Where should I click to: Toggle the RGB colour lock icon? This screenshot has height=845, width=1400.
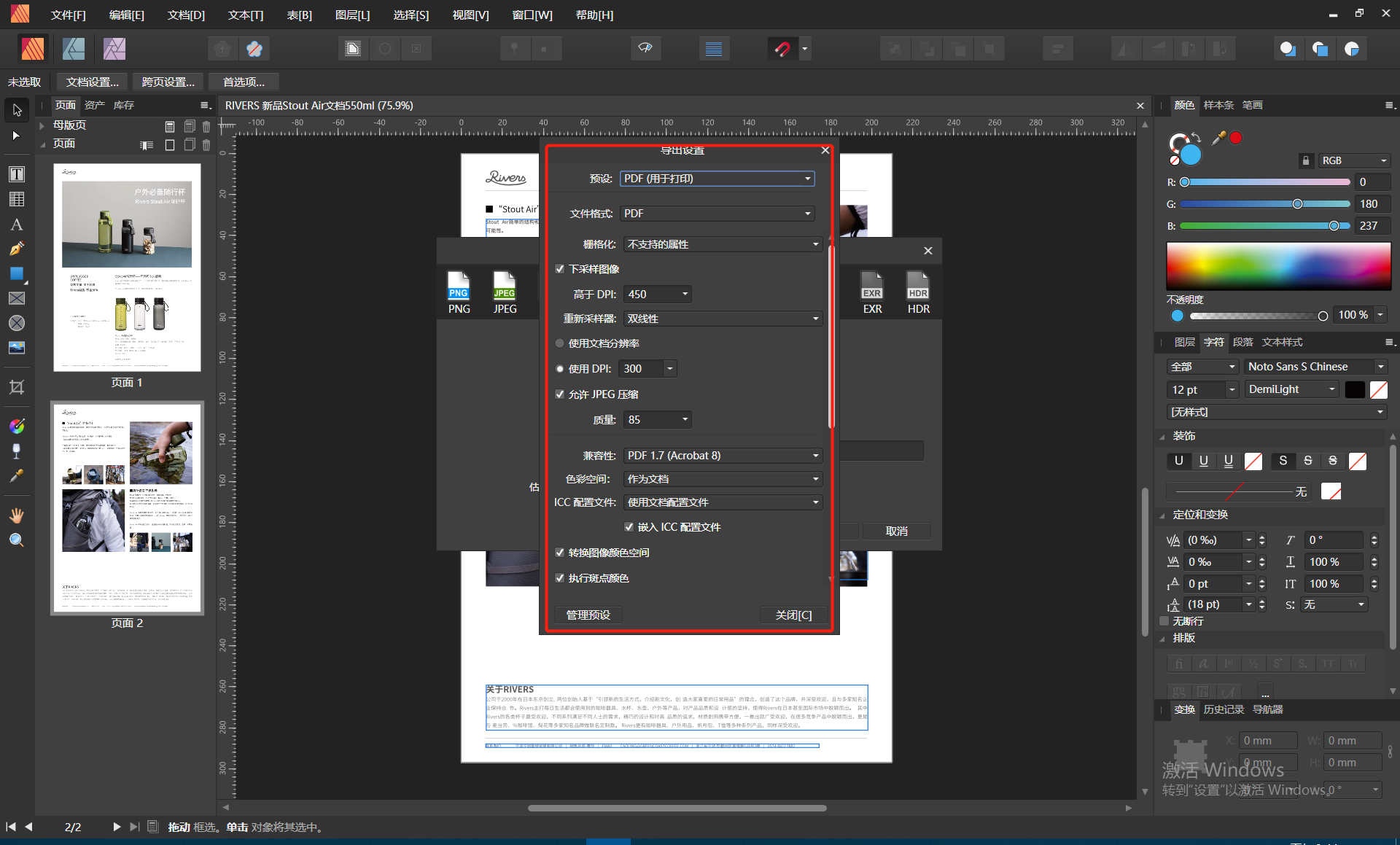coord(1306,160)
